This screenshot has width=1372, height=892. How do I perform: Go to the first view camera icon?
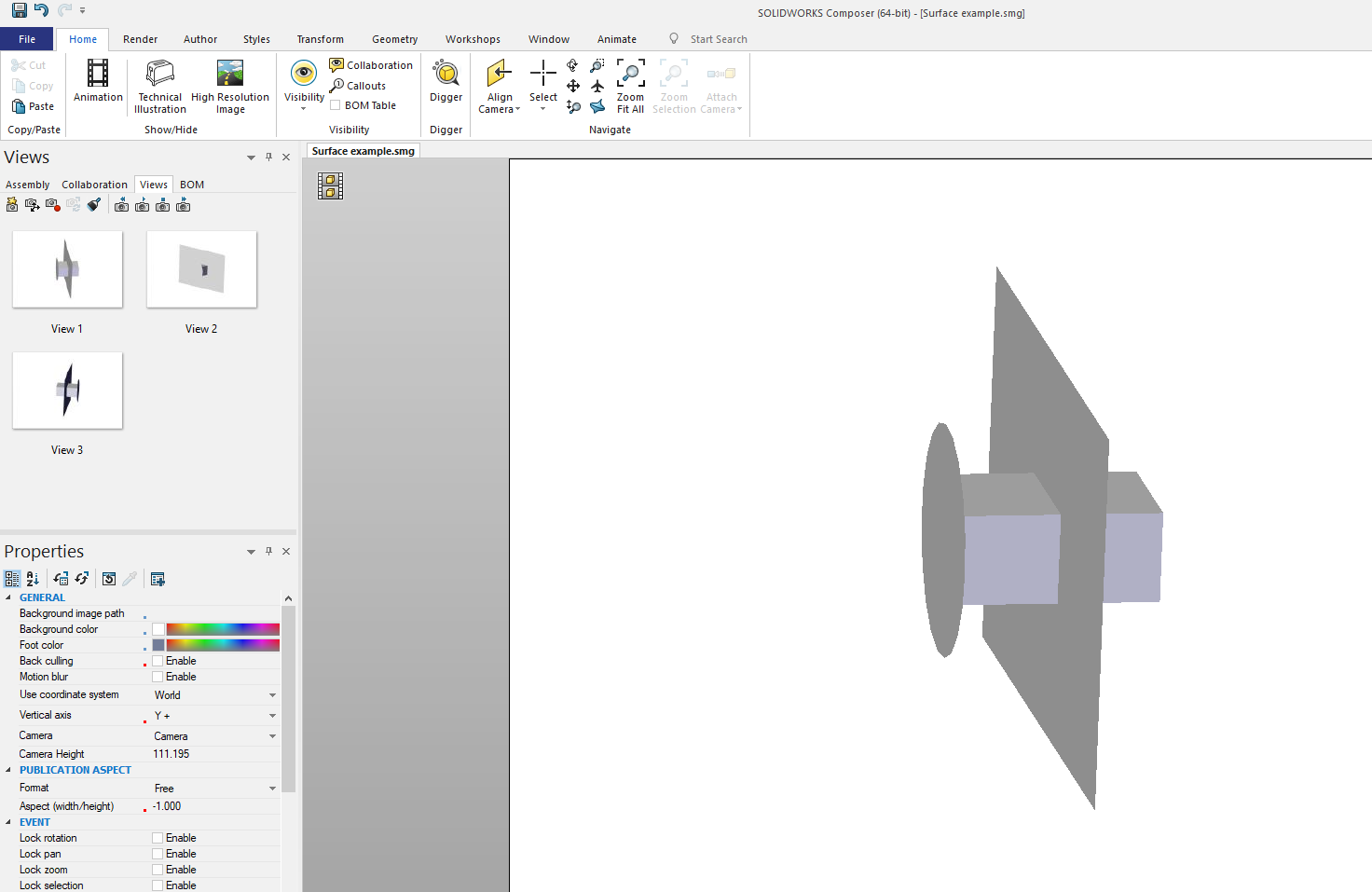click(121, 205)
